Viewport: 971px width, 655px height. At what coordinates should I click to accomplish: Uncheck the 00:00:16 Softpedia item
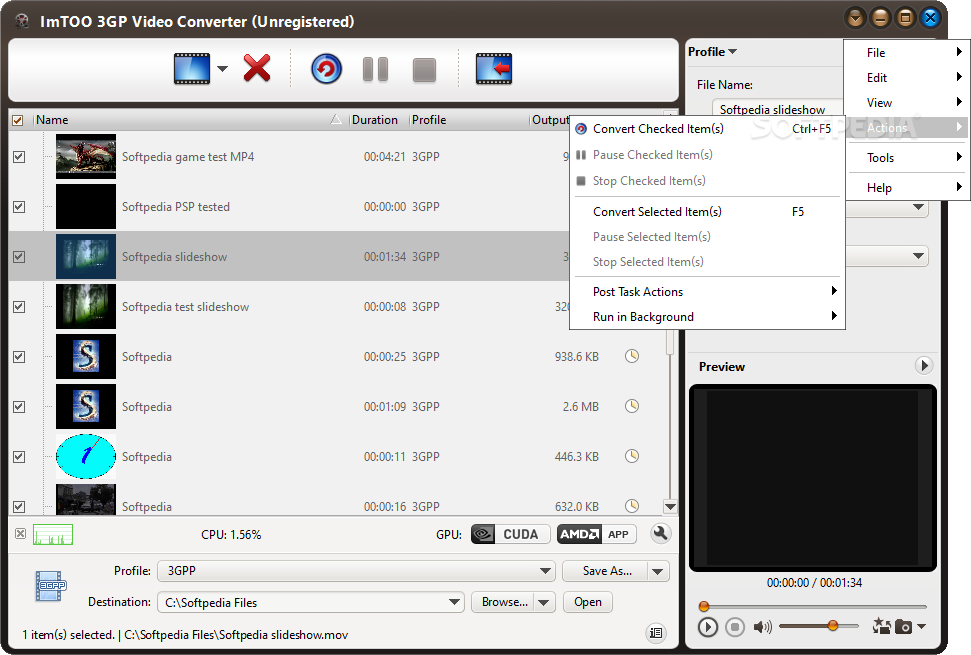(x=19, y=506)
